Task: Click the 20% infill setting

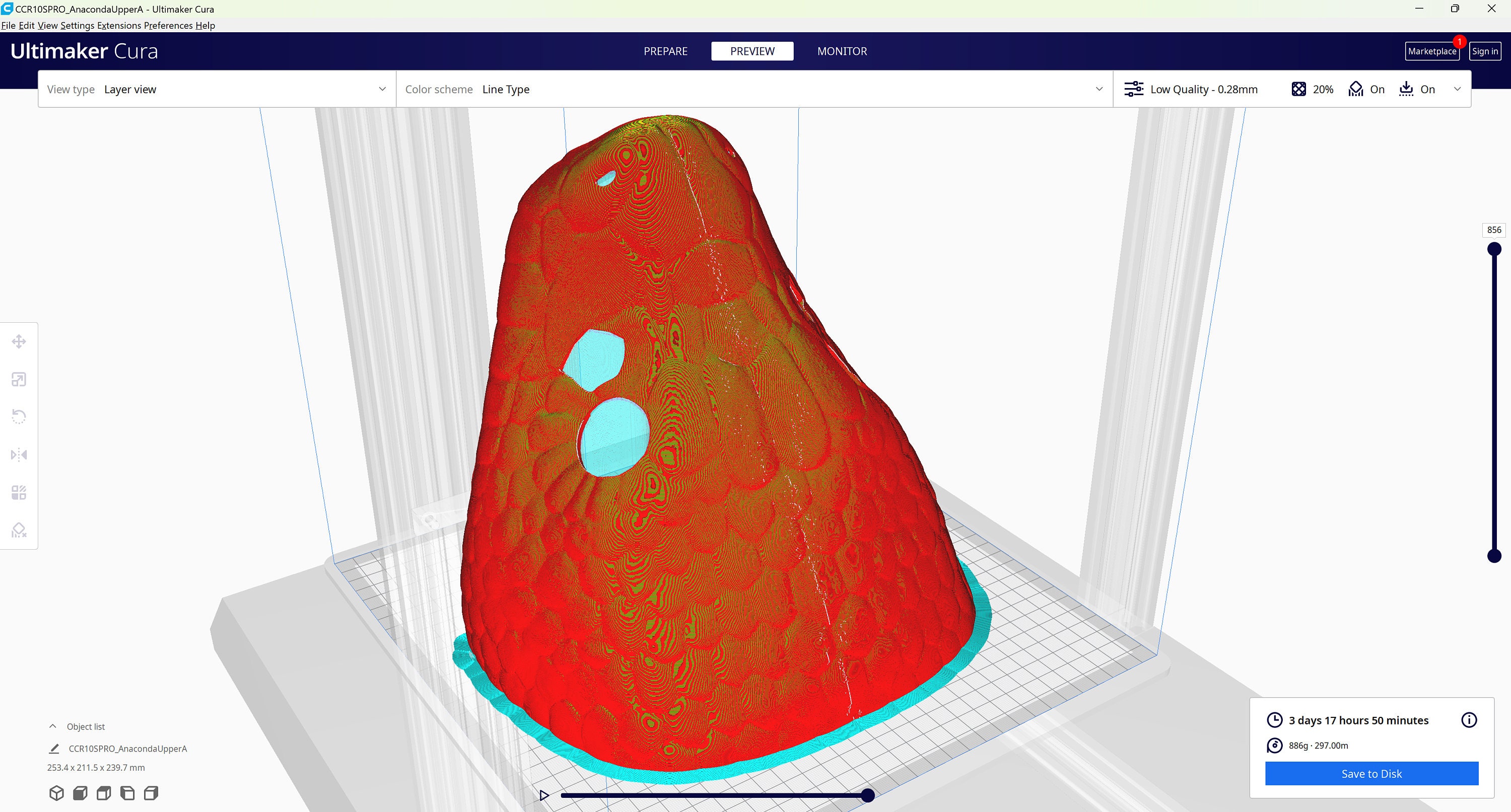Action: point(1323,89)
